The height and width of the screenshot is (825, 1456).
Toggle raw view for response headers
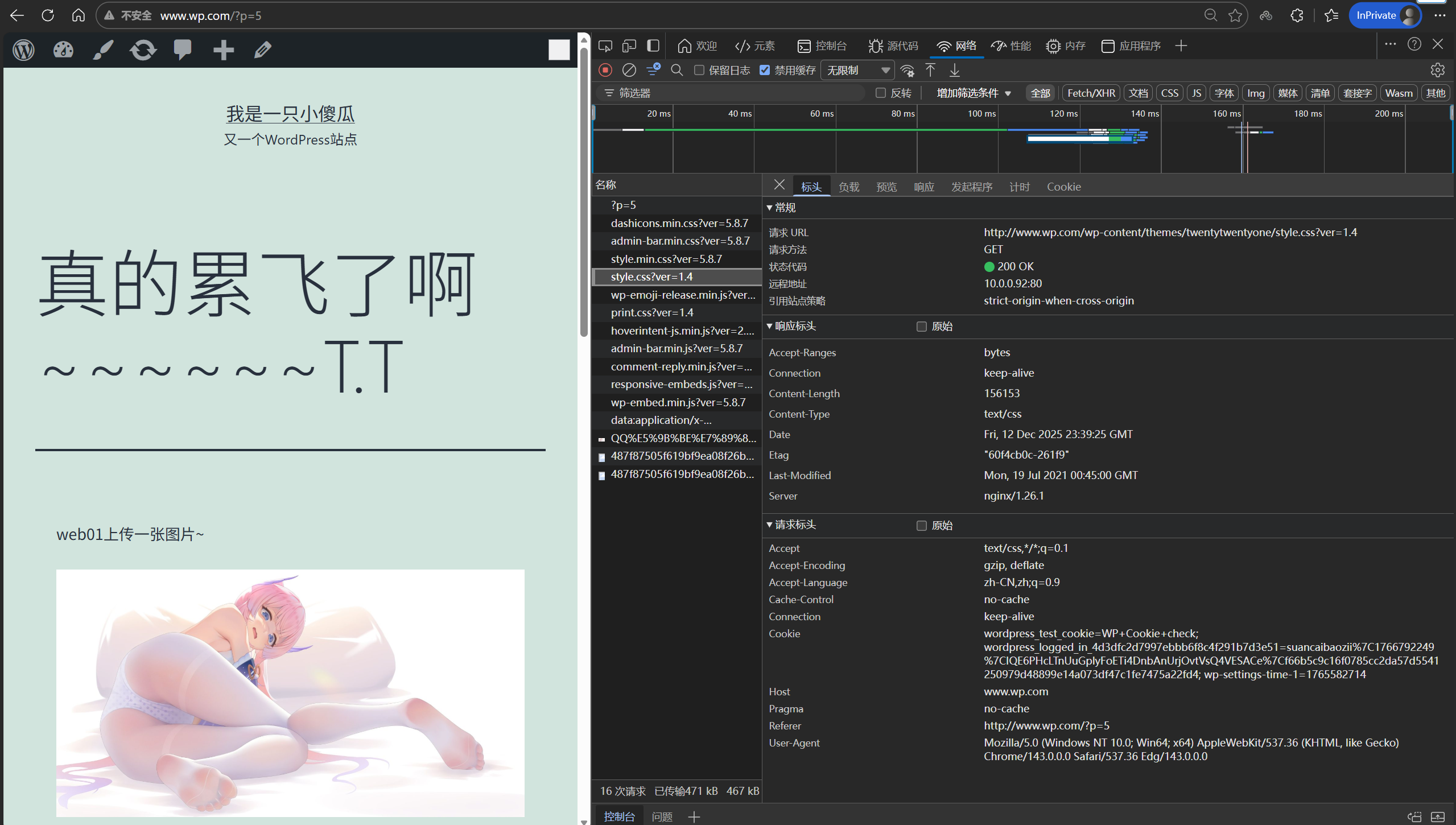click(x=921, y=327)
